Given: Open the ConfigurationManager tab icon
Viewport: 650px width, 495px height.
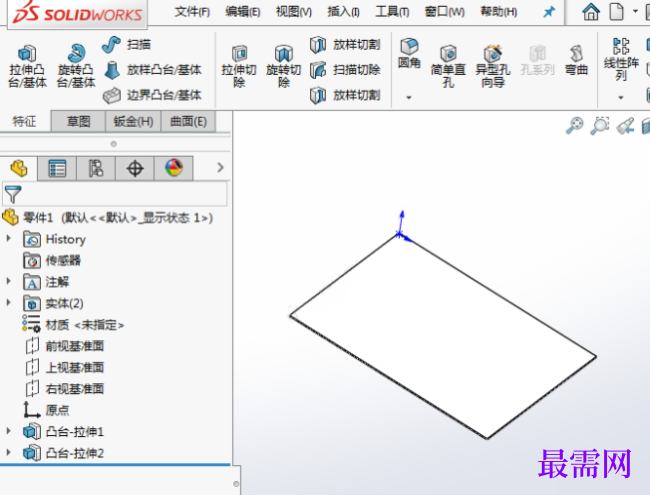Looking at the screenshot, I should tap(96, 168).
